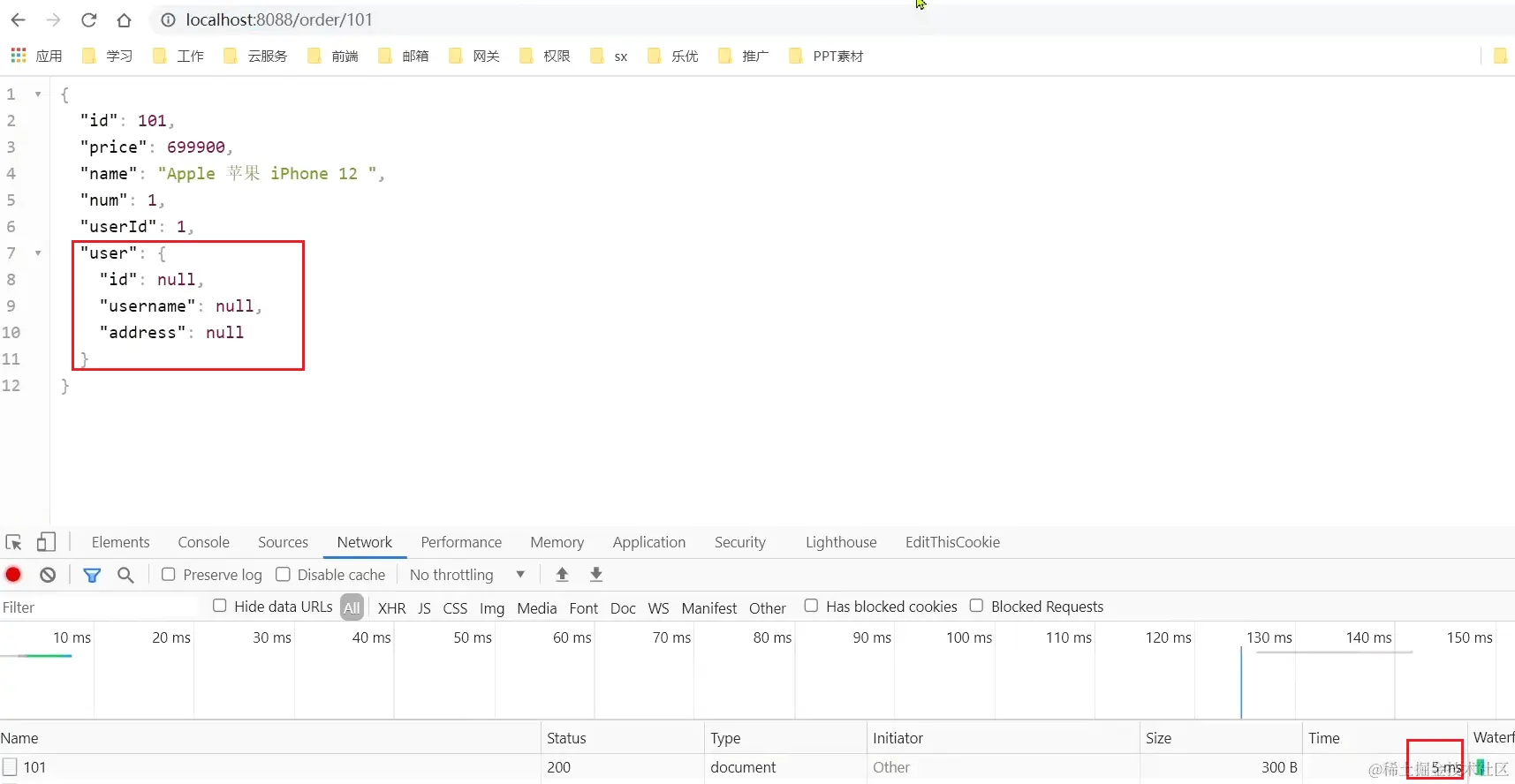Filter requests by JS

pos(424,608)
